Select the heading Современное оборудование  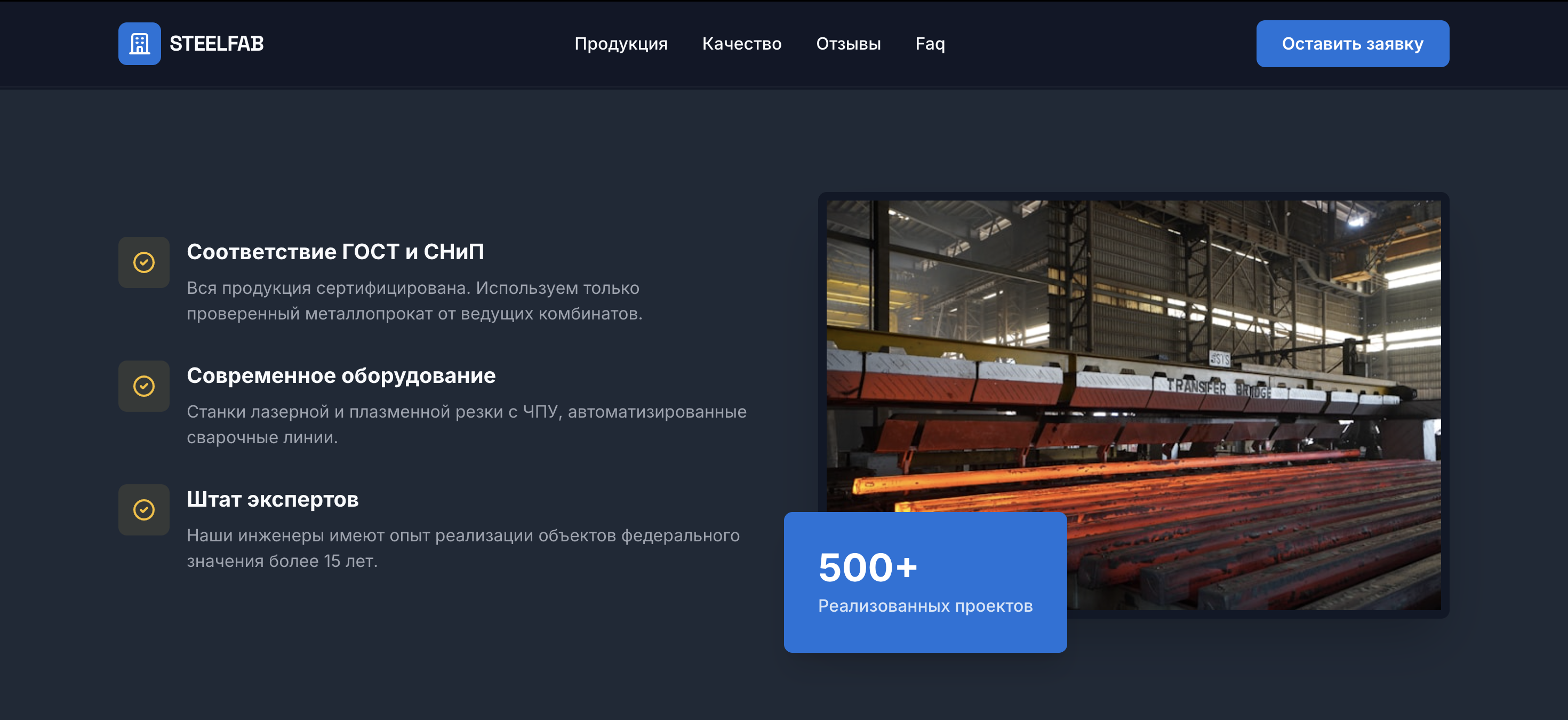coord(341,375)
